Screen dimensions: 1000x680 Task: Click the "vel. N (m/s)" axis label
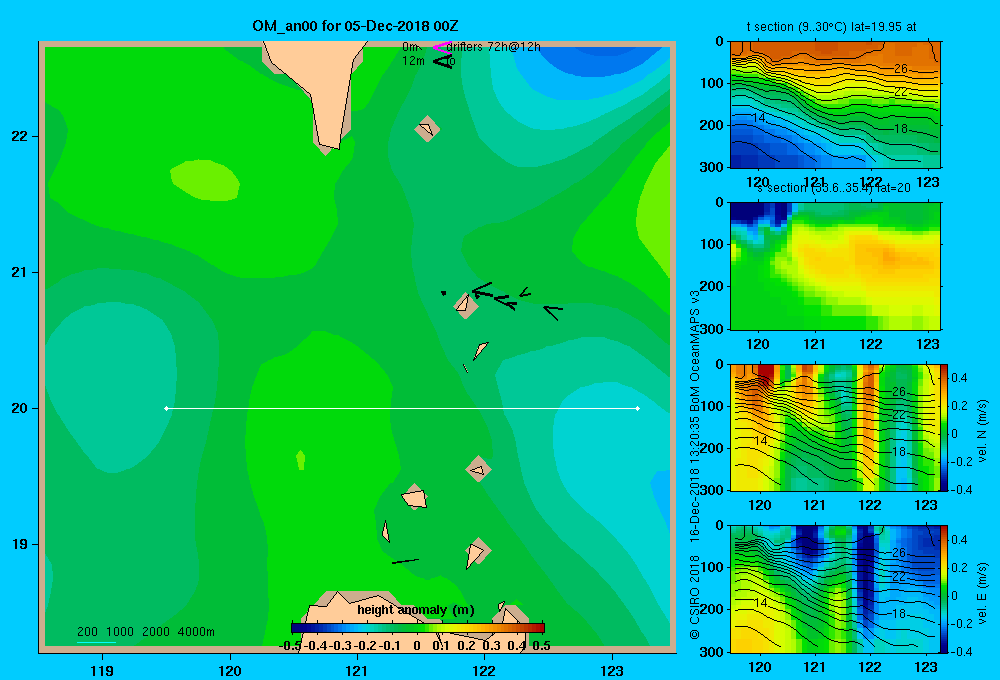(x=982, y=431)
